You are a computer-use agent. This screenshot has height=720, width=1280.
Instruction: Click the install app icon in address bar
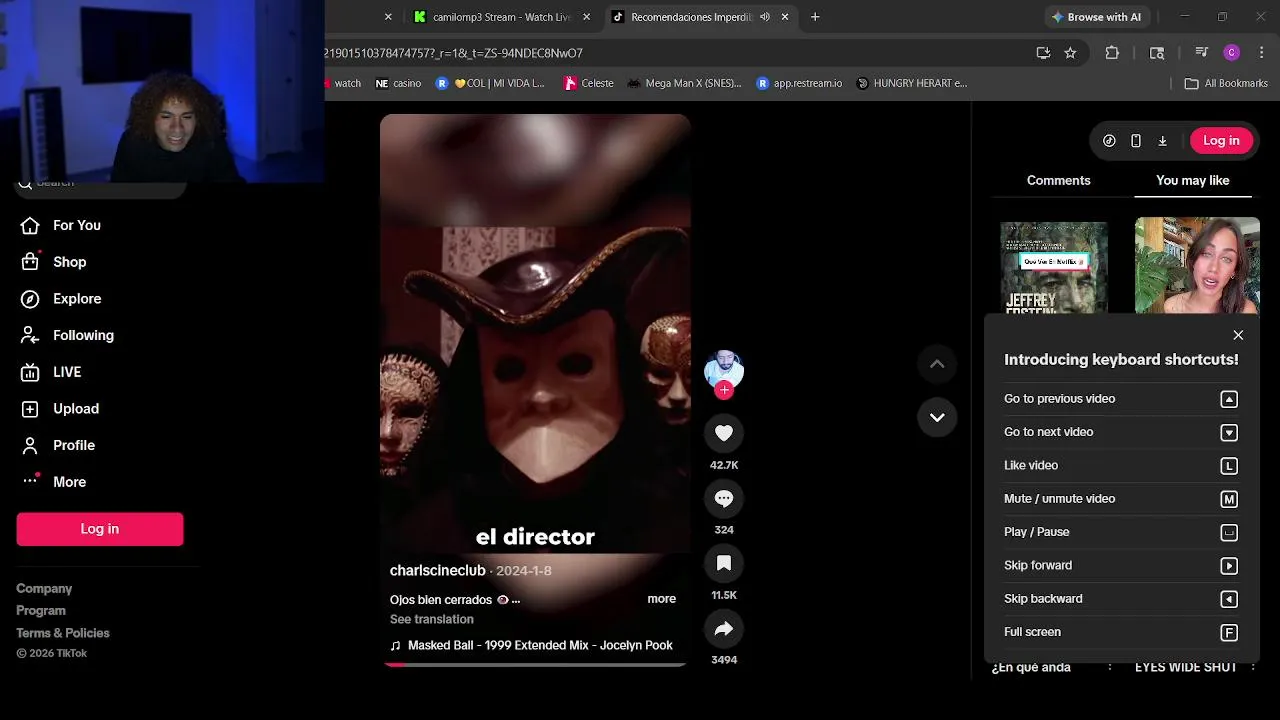coord(1043,53)
